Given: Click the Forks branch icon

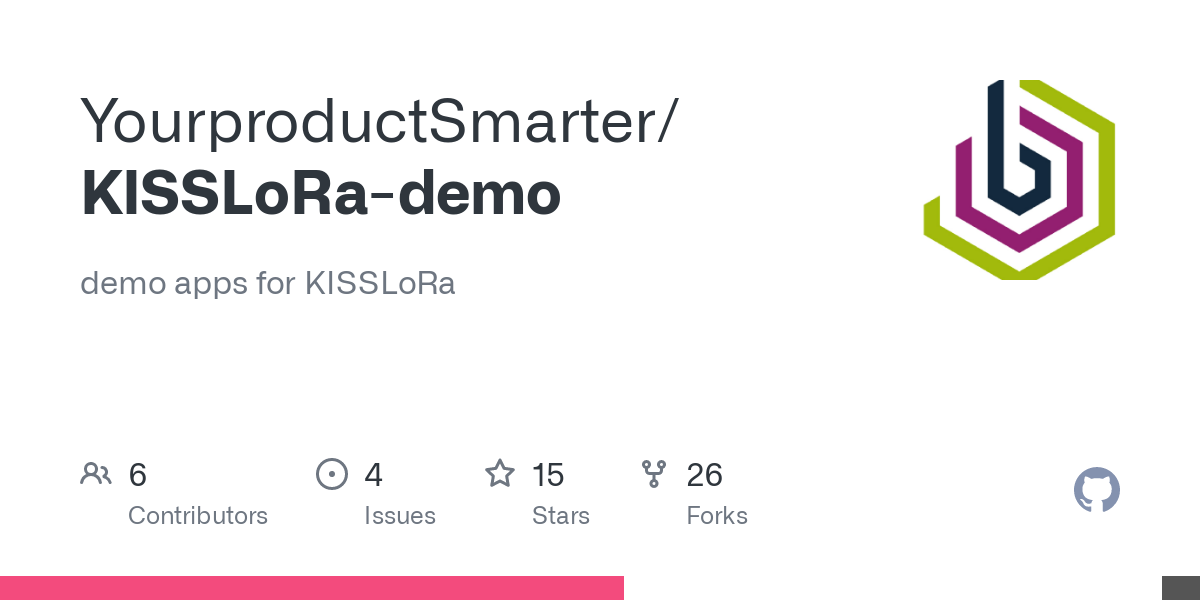Looking at the screenshot, I should (654, 474).
